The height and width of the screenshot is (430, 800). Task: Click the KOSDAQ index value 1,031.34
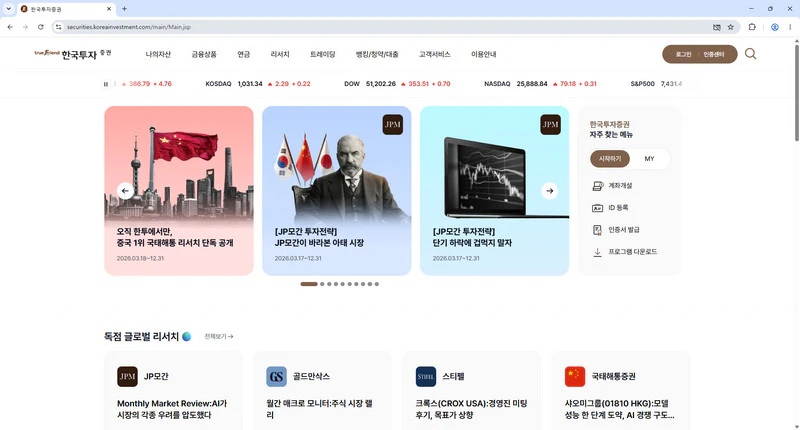tap(250, 84)
